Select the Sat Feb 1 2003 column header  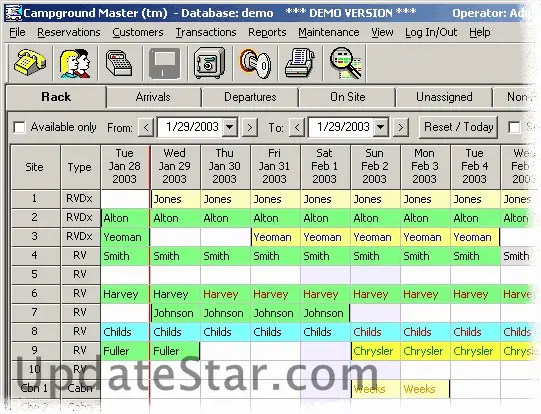point(325,167)
